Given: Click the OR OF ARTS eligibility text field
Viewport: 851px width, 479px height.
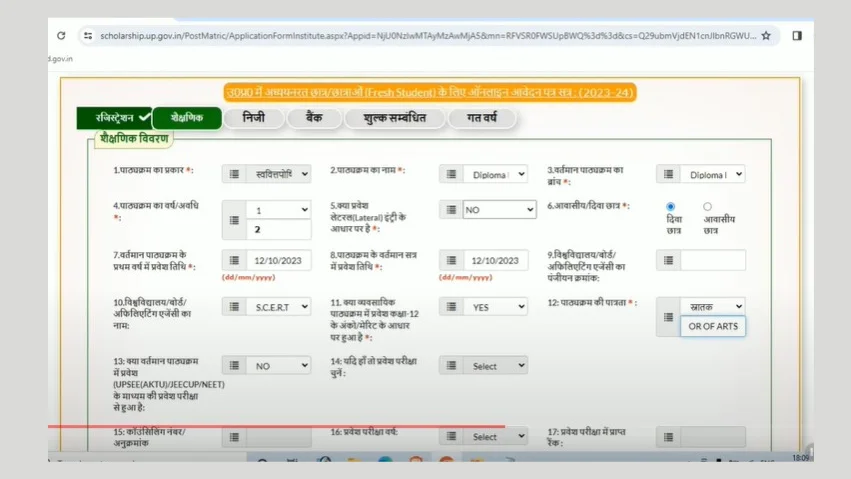Looking at the screenshot, I should click(713, 326).
